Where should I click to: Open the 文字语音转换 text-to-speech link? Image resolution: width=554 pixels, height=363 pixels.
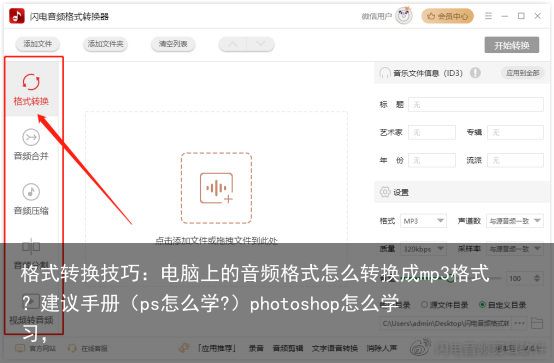335,348
